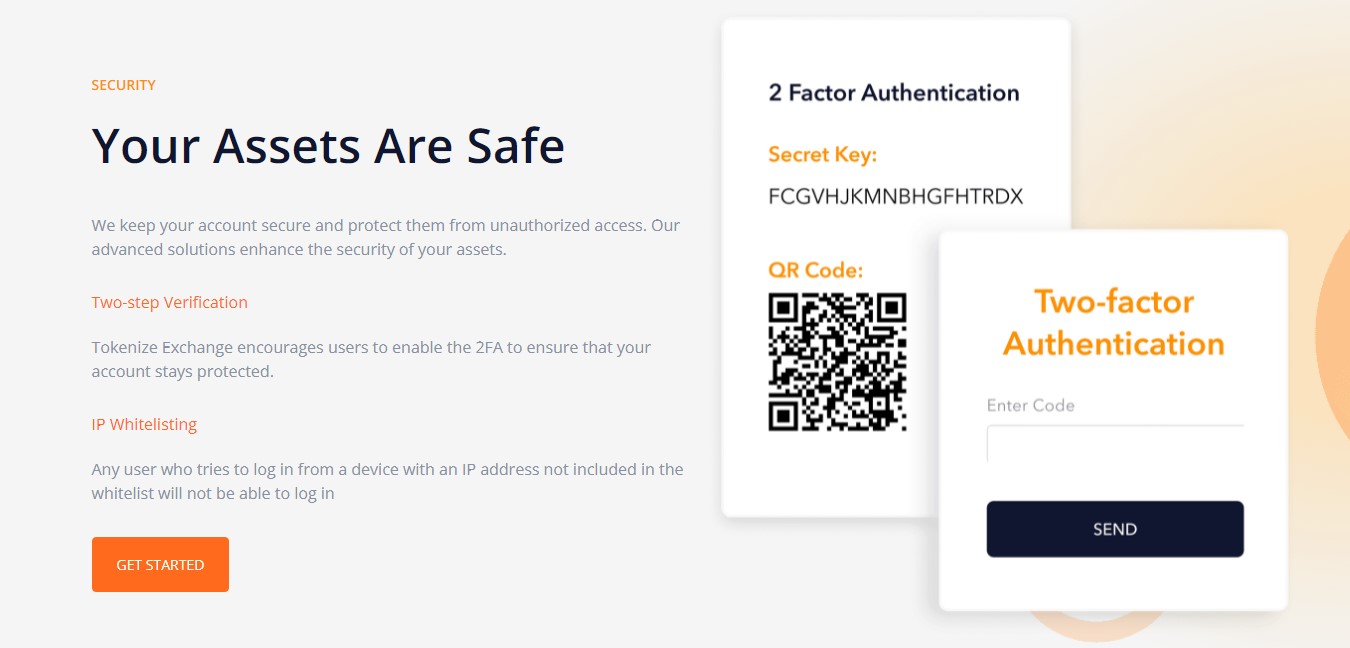Focus the Enter Code input field
The image size is (1350, 648).
[x=1115, y=444]
